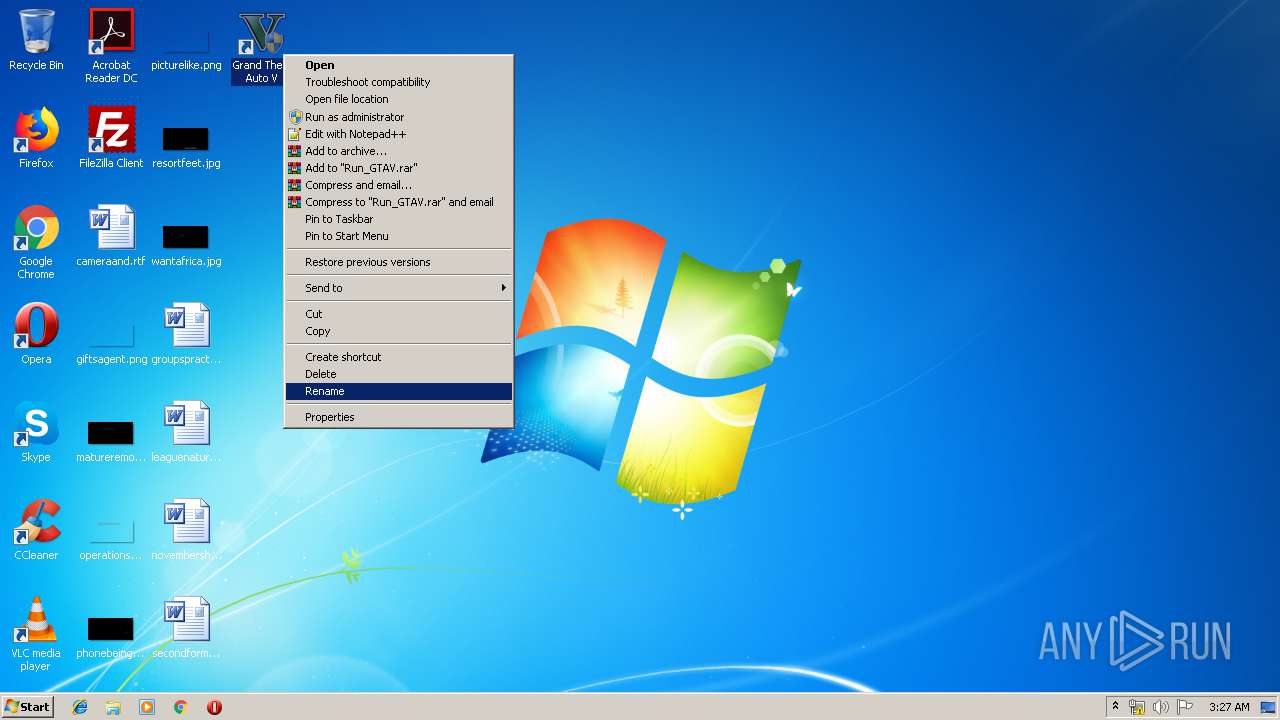Image resolution: width=1280 pixels, height=720 pixels.
Task: Choose Open file location
Action: (x=399, y=99)
